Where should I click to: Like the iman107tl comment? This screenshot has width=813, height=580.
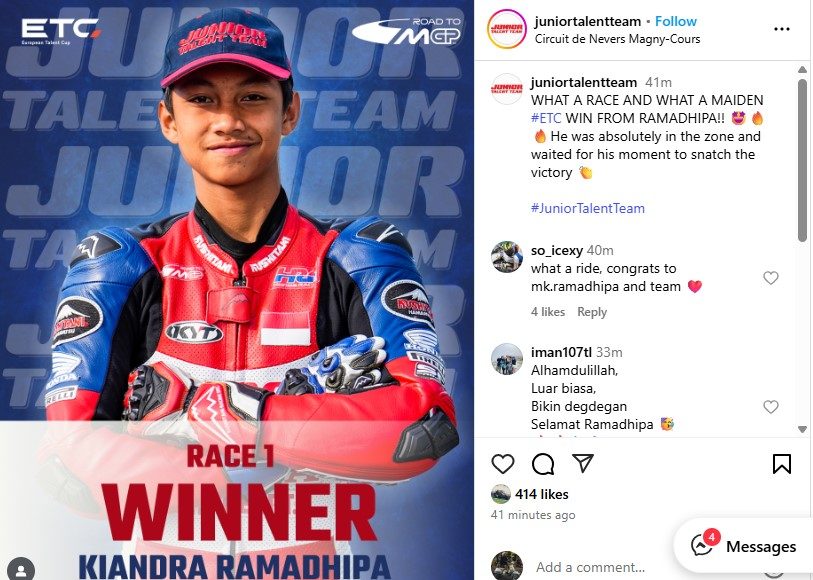pos(770,407)
